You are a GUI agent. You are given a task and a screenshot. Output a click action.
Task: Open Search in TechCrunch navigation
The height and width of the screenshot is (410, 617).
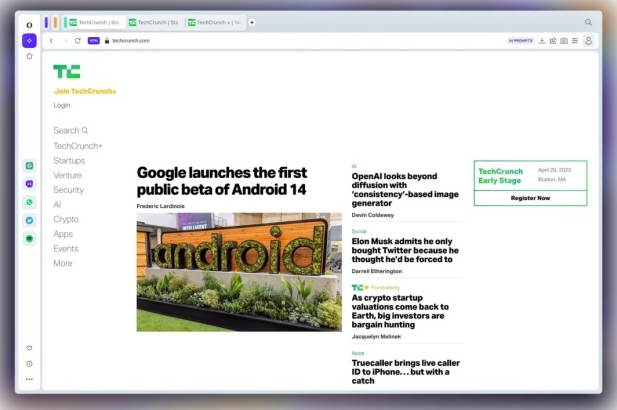click(x=71, y=130)
